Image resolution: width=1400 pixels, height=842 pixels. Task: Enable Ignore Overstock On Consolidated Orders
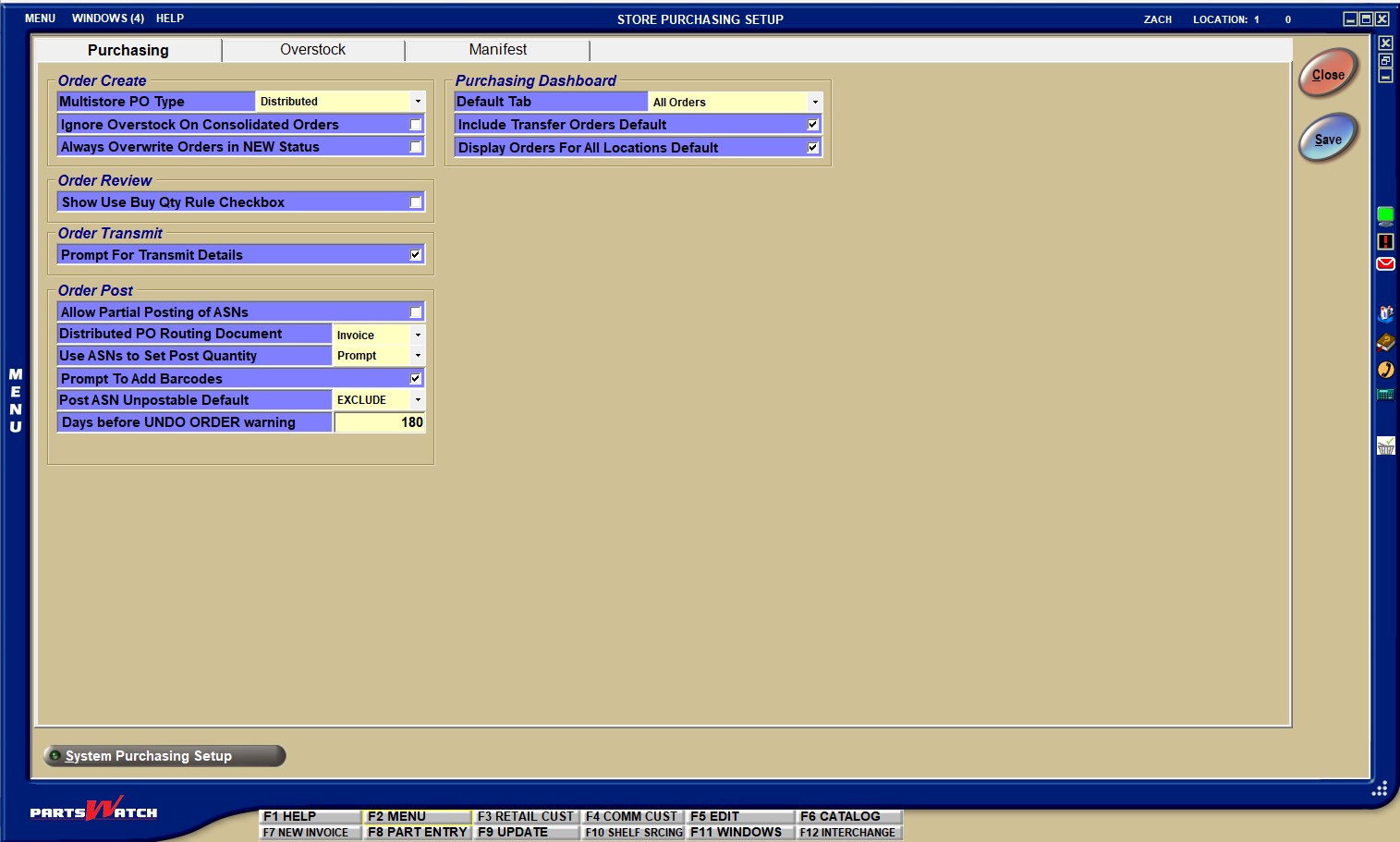[x=416, y=125]
